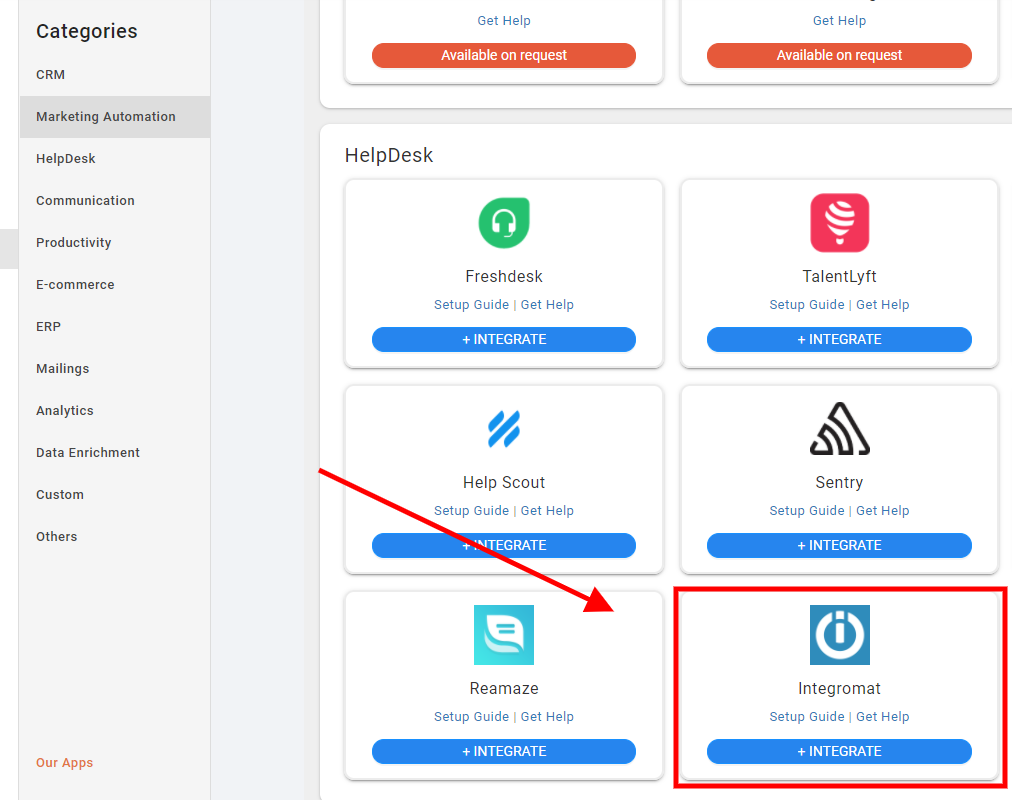1012x800 pixels.
Task: Click Get Help above right Available on request
Action: (x=840, y=21)
